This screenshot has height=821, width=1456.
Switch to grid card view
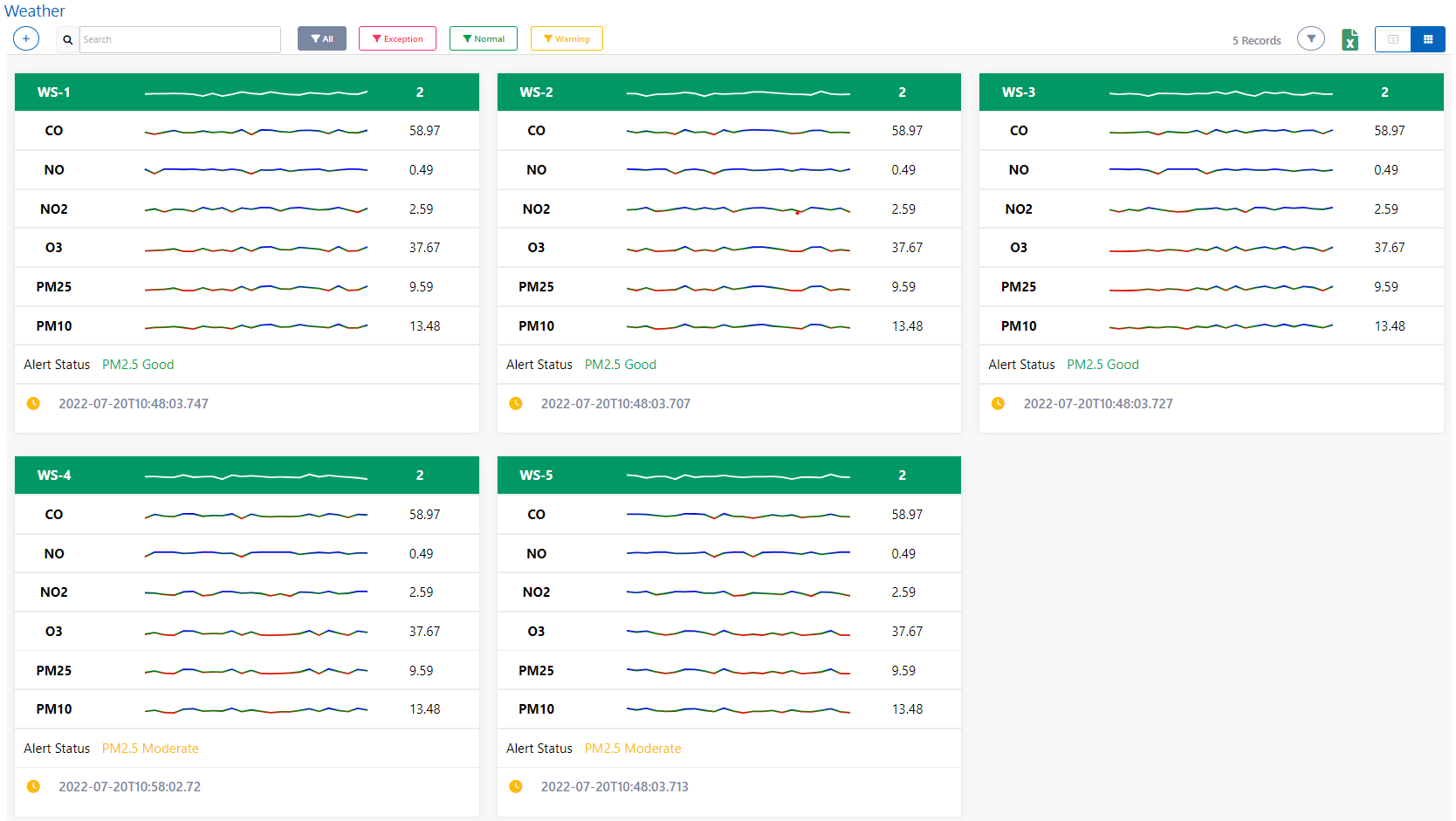coord(1428,39)
